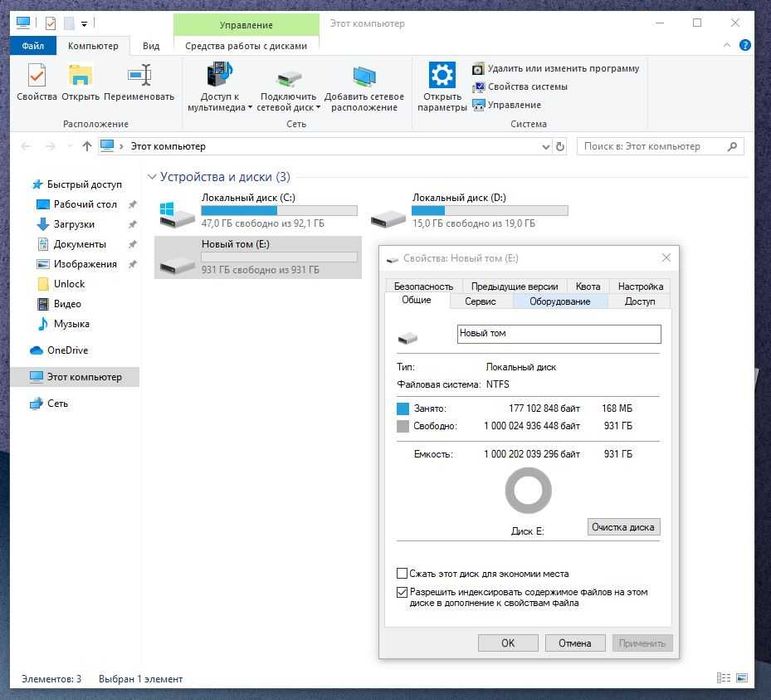
Task: Open Customize (Настройка) tab
Action: [x=640, y=286]
